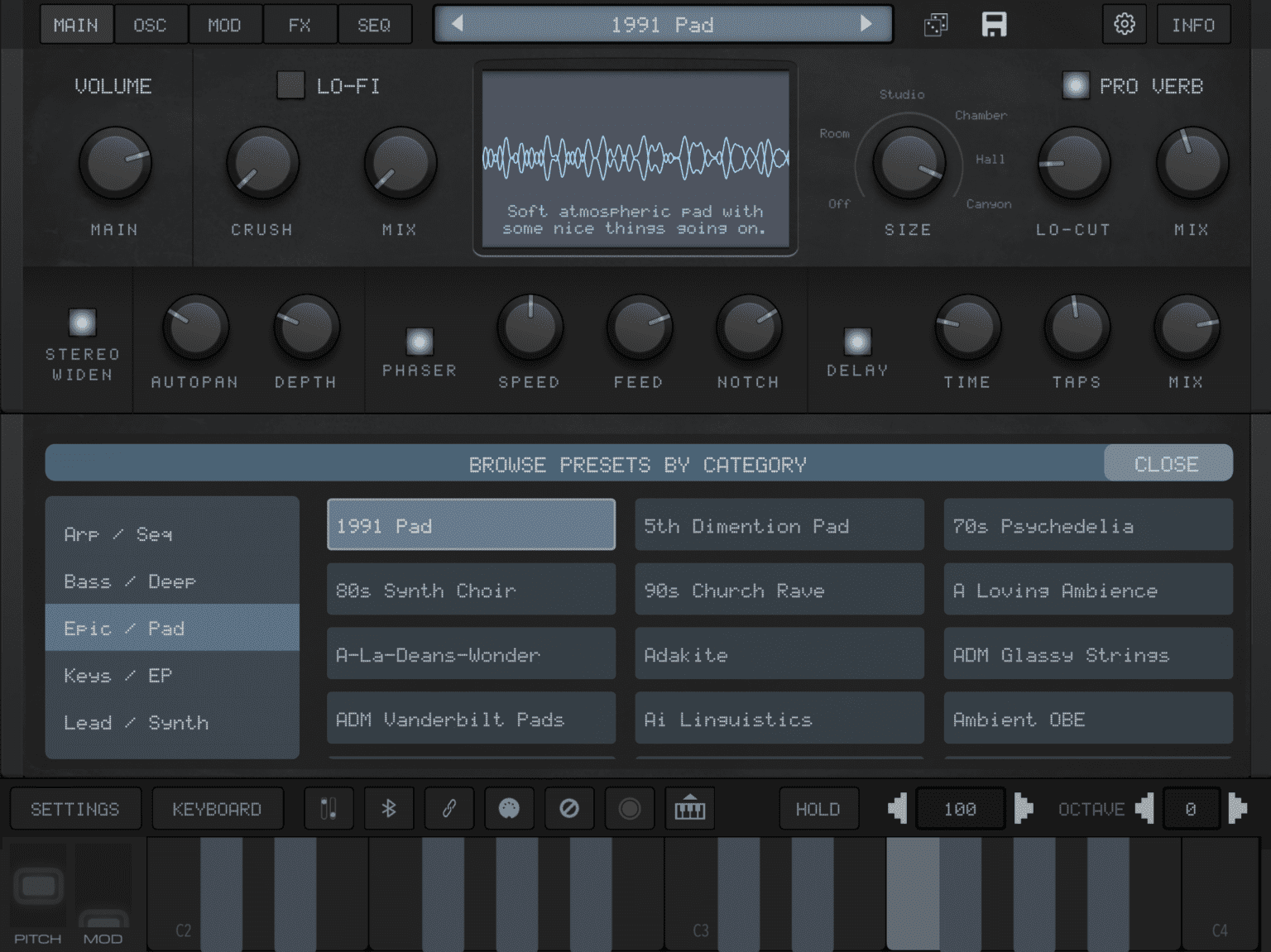The image size is (1271, 952).
Task: Load the 5th Dimention Pad preset
Action: pos(779,525)
